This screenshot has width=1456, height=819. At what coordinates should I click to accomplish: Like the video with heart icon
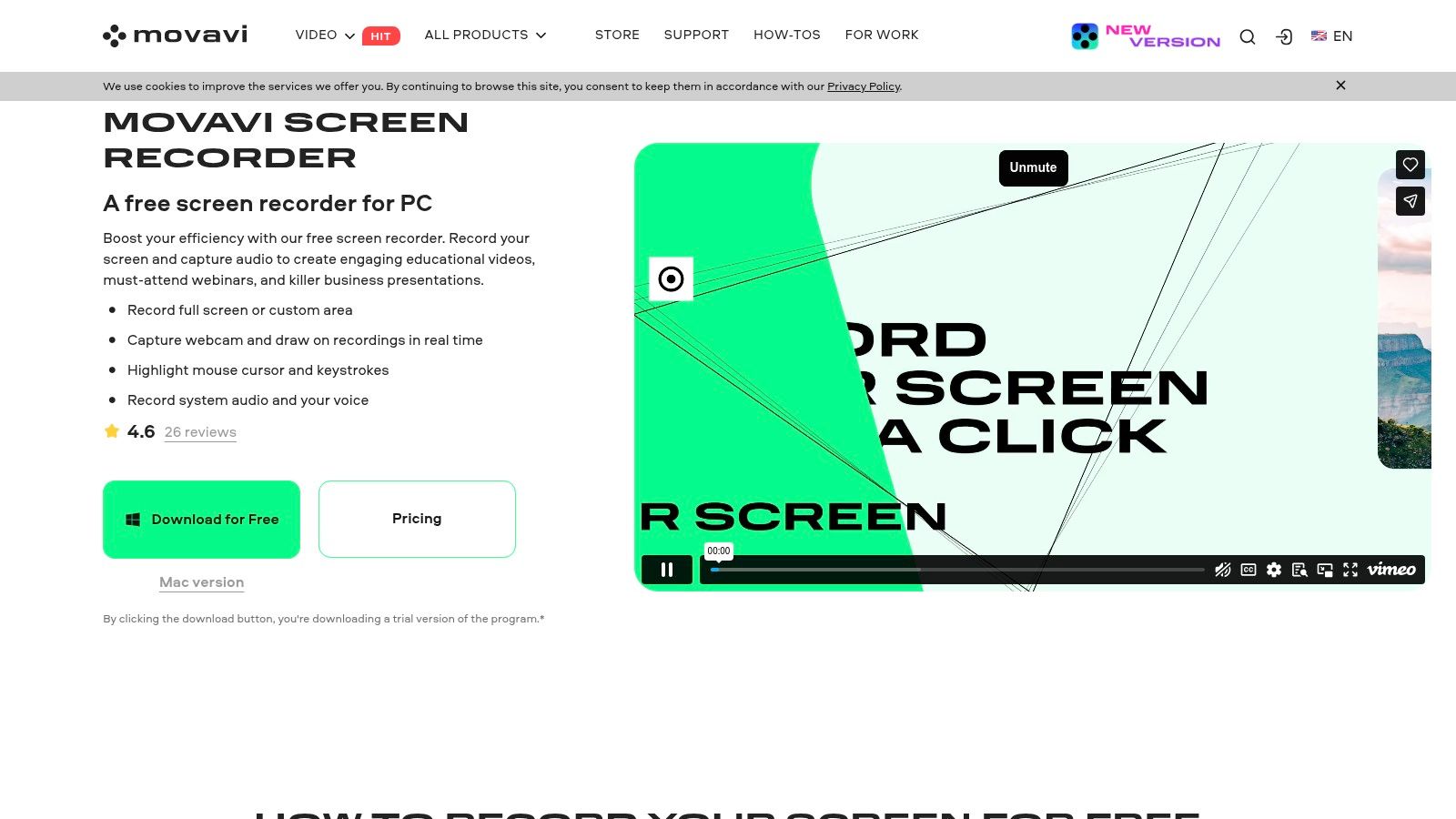tap(1410, 165)
